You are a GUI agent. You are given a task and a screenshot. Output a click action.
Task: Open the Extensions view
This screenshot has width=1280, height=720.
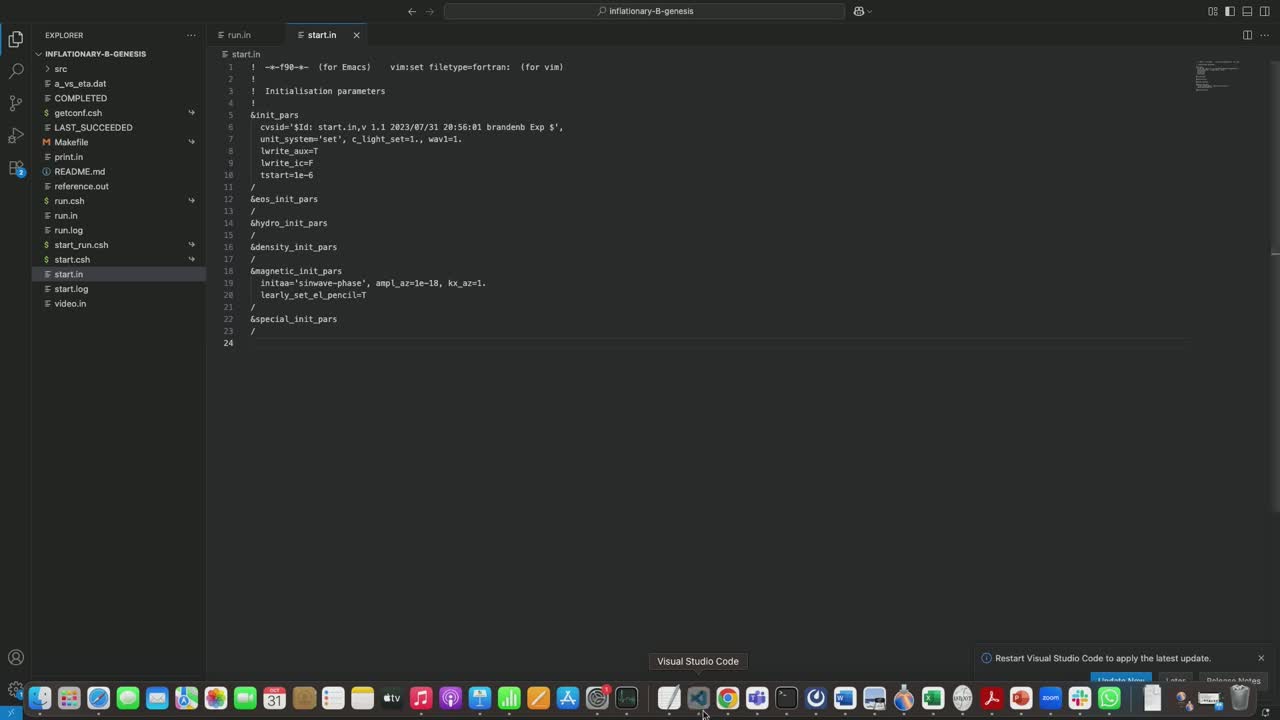tap(16, 168)
